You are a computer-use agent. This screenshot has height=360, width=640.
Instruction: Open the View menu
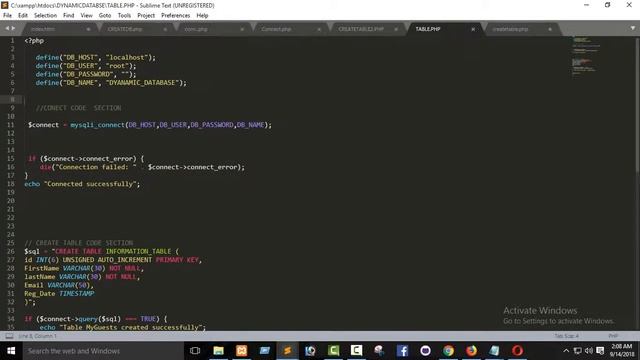(x=87, y=16)
